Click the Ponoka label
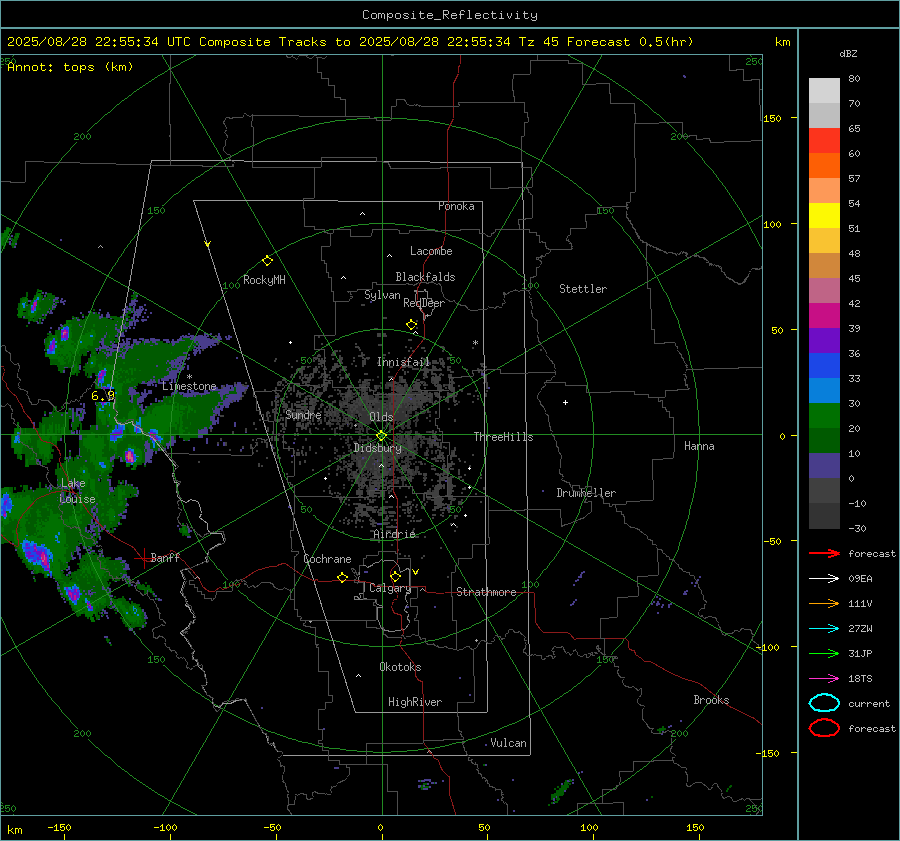 pyautogui.click(x=456, y=206)
